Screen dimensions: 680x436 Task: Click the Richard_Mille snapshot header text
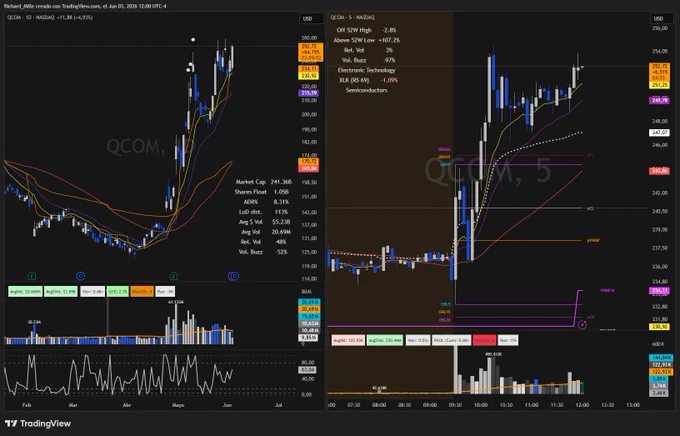(85, 6)
